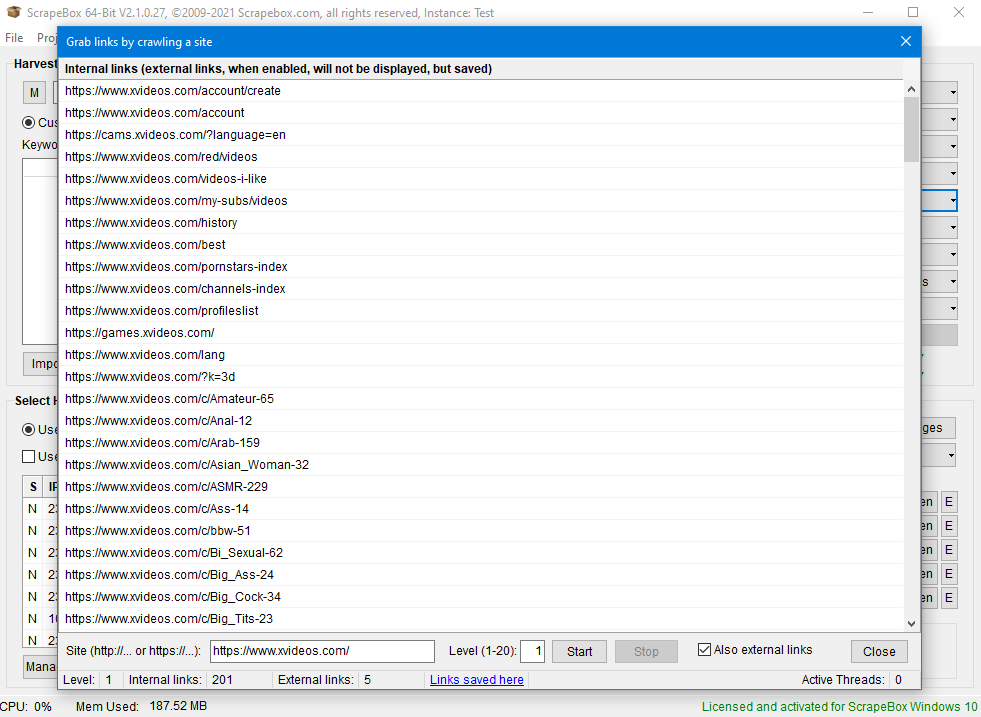Open the highlighted blue-bordered dropdown at right edge
Screen dimensions: 981x717
[940, 200]
